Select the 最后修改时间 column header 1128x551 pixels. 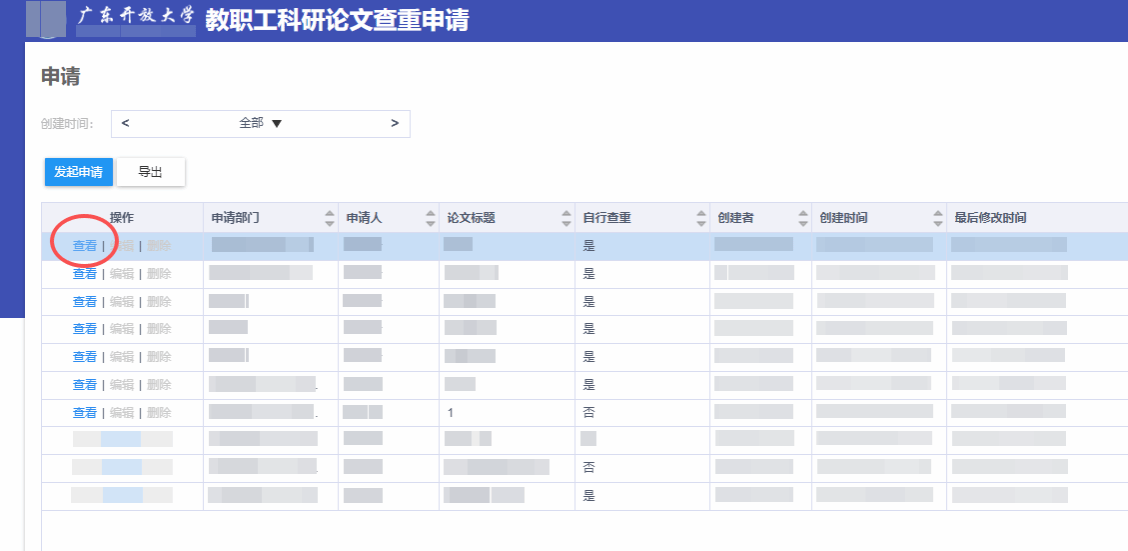click(x=990, y=218)
